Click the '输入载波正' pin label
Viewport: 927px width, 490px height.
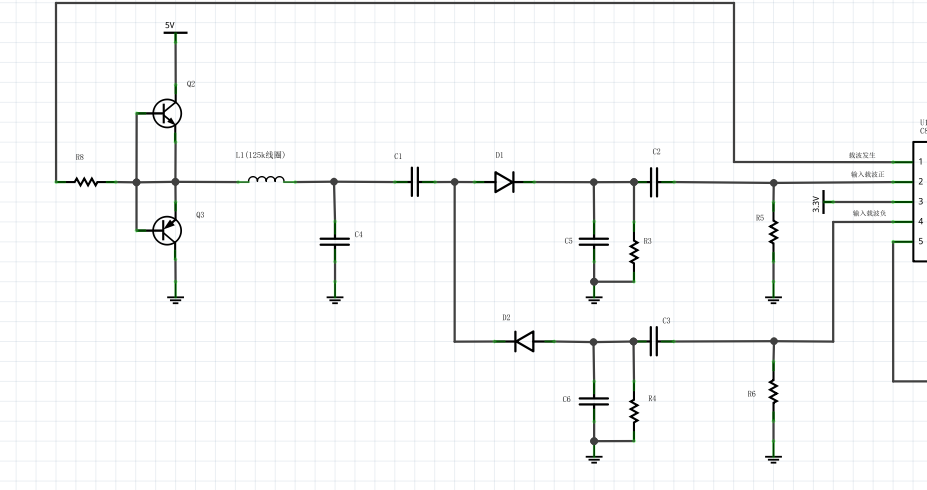click(868, 174)
